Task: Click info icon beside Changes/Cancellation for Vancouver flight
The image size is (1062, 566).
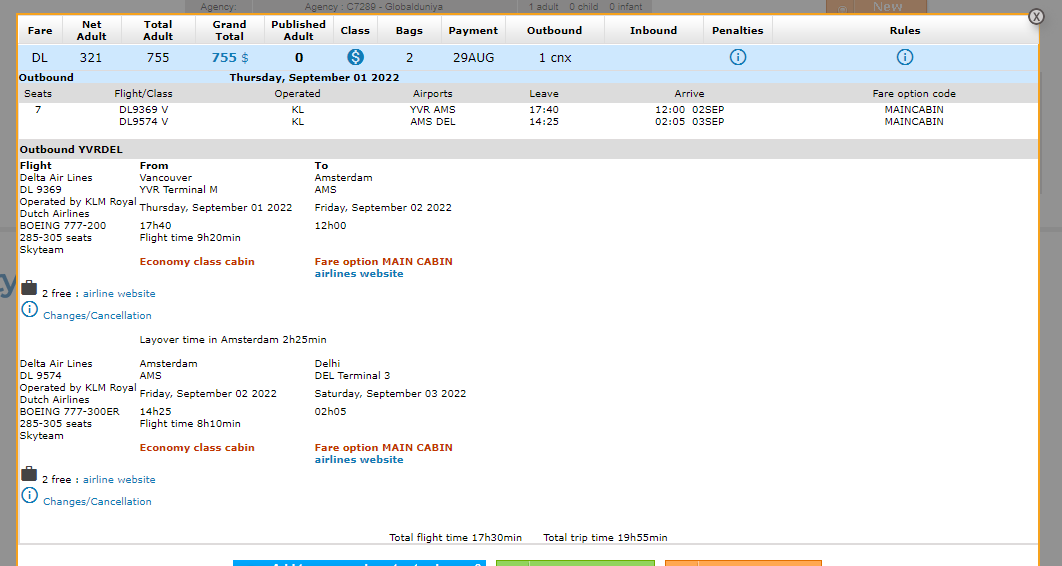Action: click(29, 310)
